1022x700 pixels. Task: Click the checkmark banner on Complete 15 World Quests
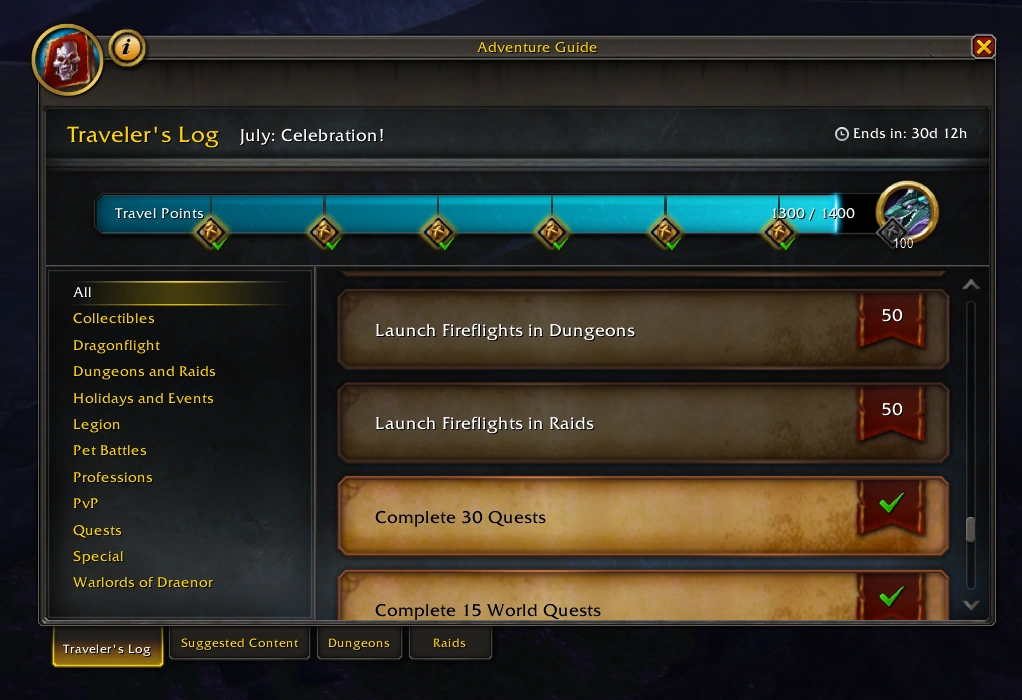point(891,596)
